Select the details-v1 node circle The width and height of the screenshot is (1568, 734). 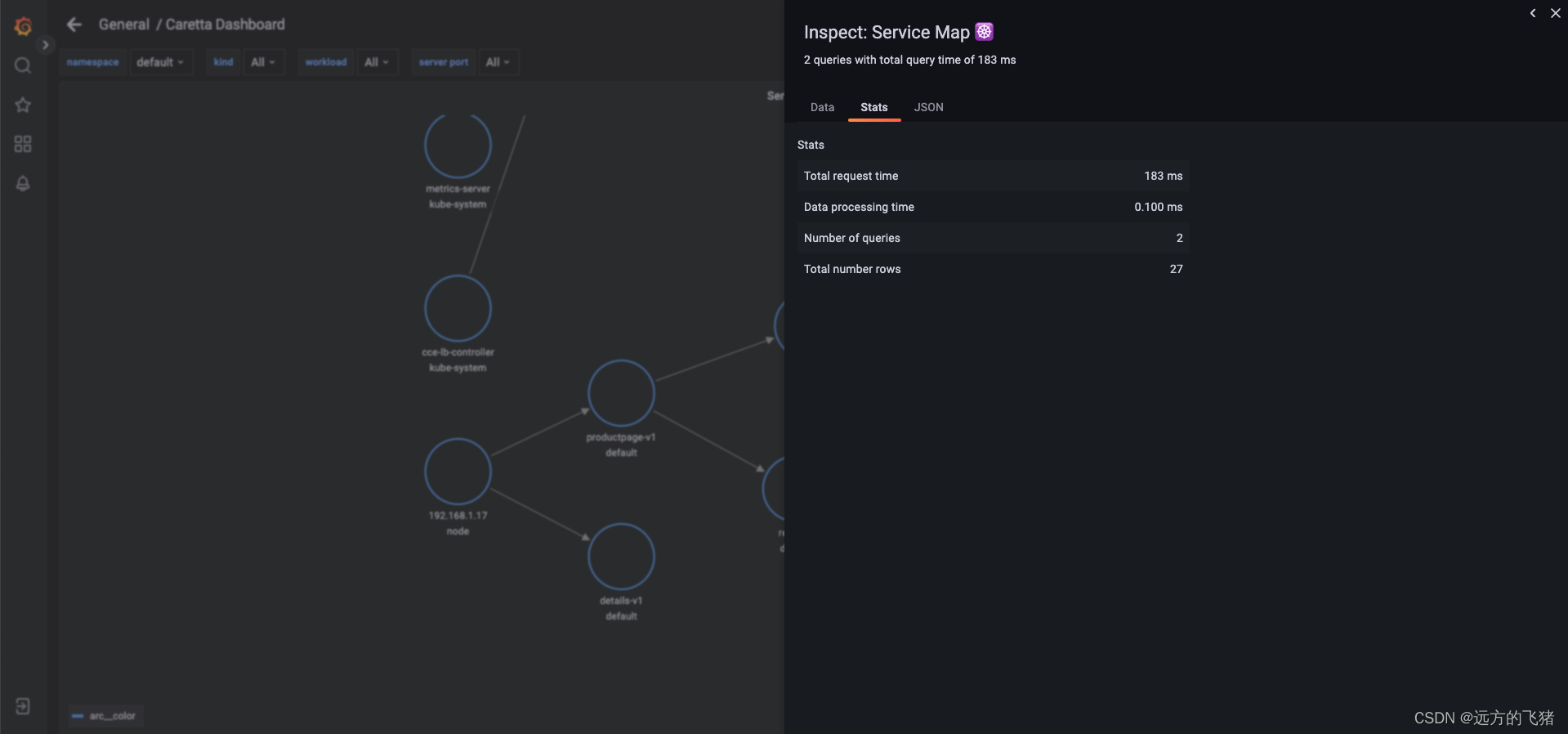621,557
